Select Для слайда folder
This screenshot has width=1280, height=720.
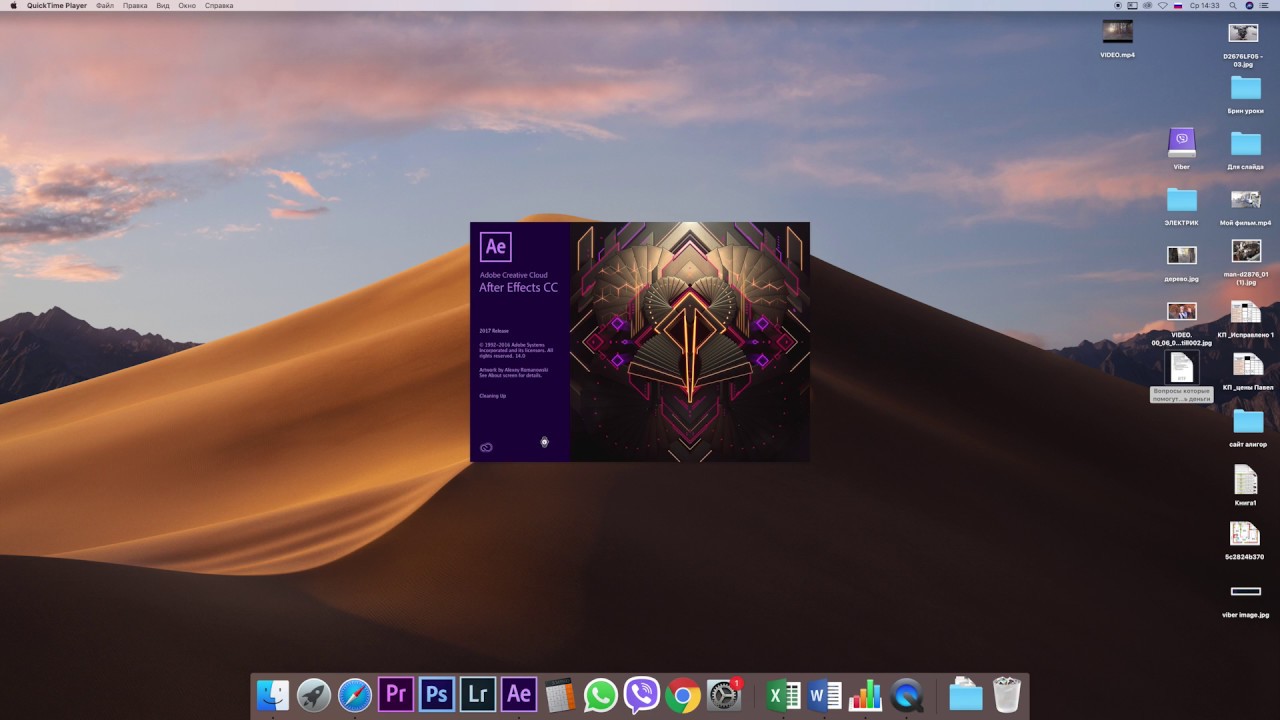tap(1246, 144)
